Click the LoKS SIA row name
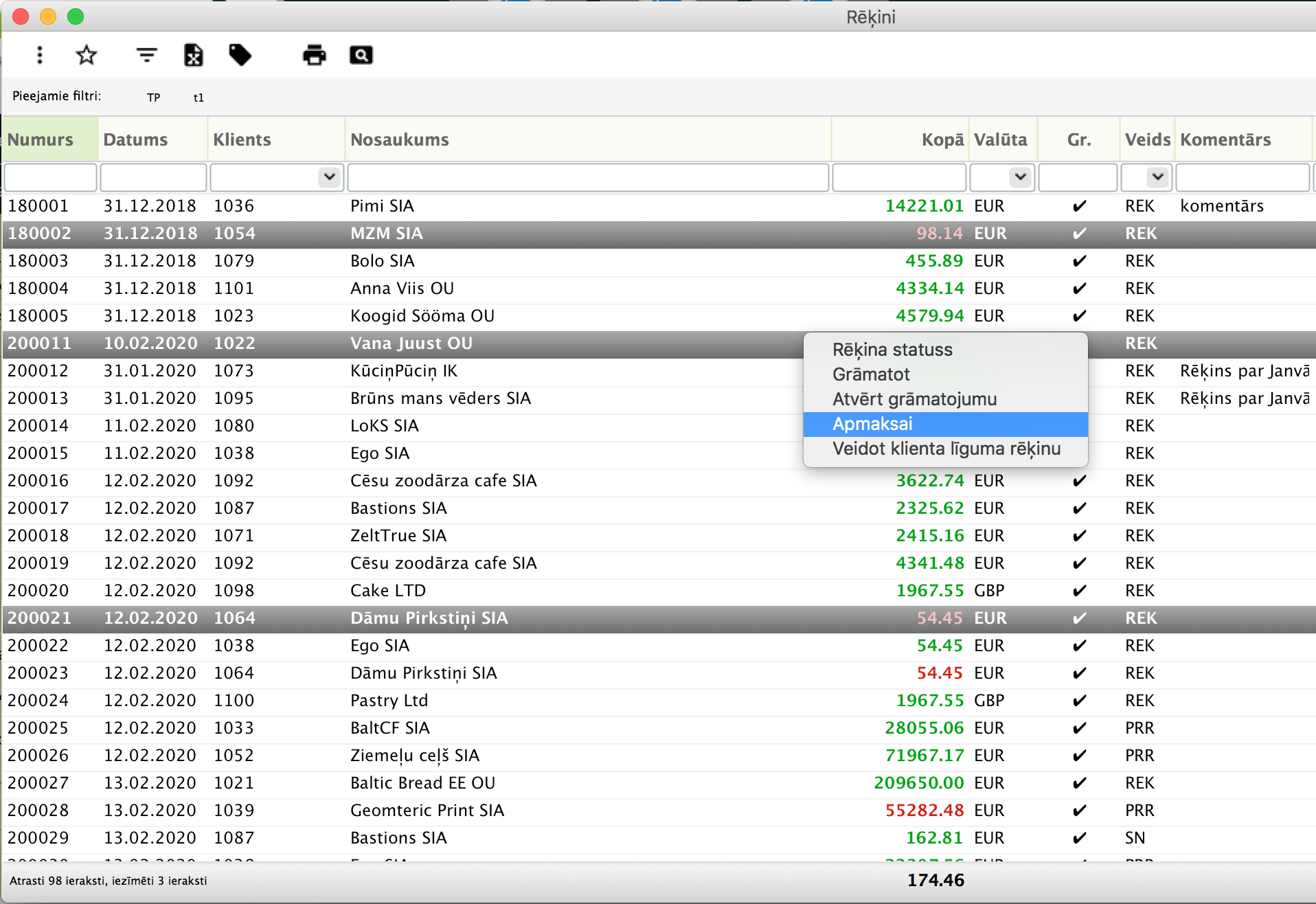This screenshot has width=1316, height=904. [x=385, y=426]
